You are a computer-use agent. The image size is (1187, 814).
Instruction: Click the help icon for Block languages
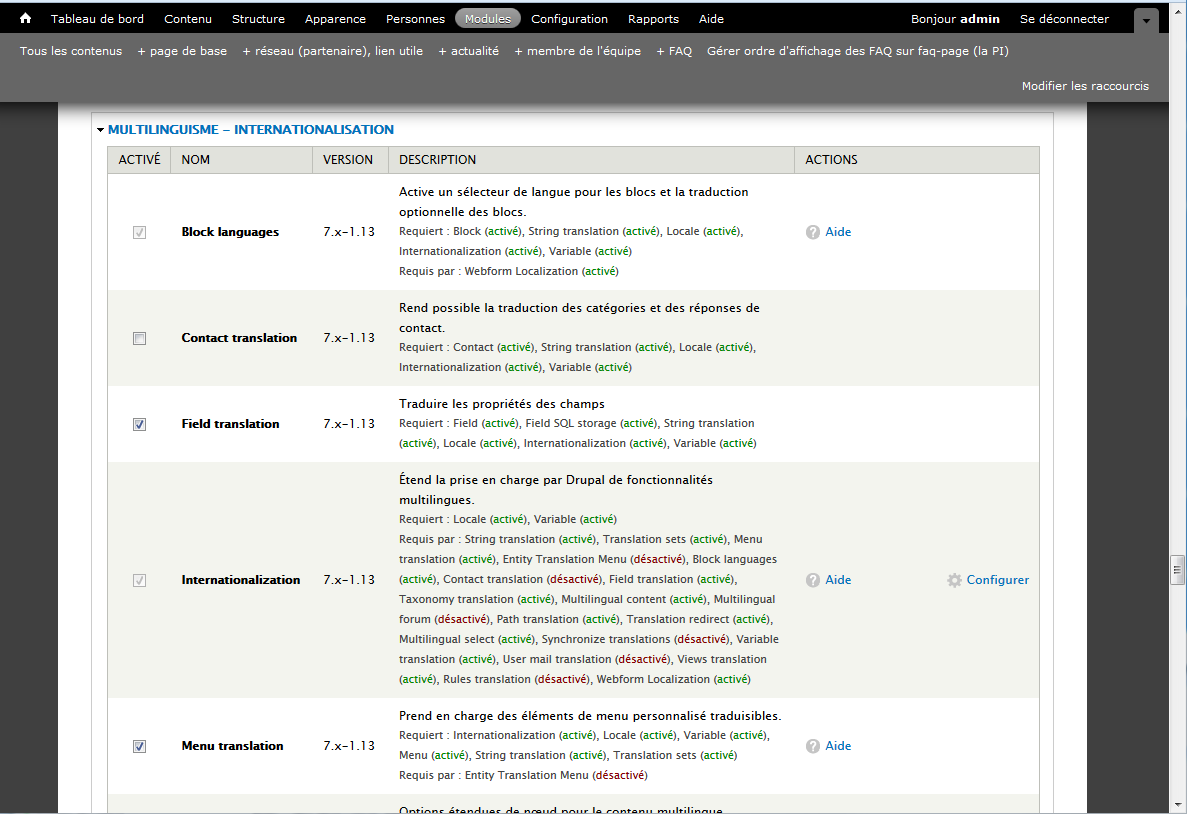[x=813, y=232]
